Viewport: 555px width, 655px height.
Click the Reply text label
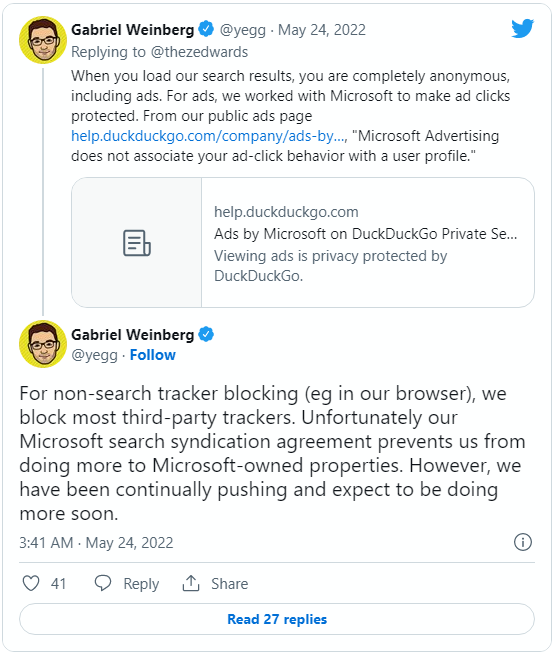click(141, 584)
